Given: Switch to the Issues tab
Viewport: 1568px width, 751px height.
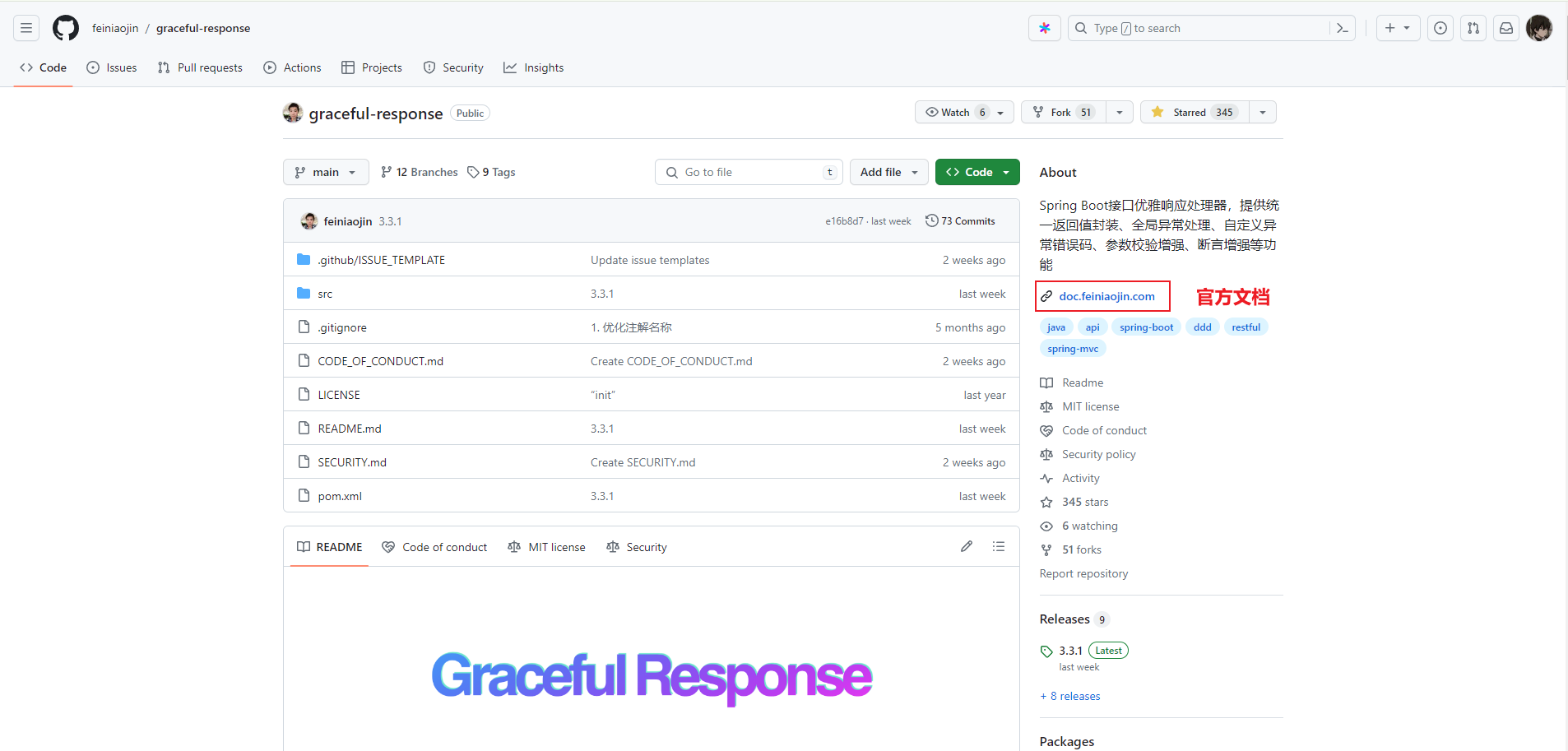Looking at the screenshot, I should [112, 67].
